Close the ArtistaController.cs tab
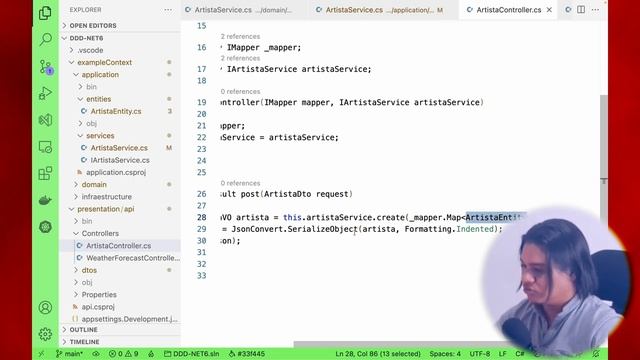 point(549,10)
